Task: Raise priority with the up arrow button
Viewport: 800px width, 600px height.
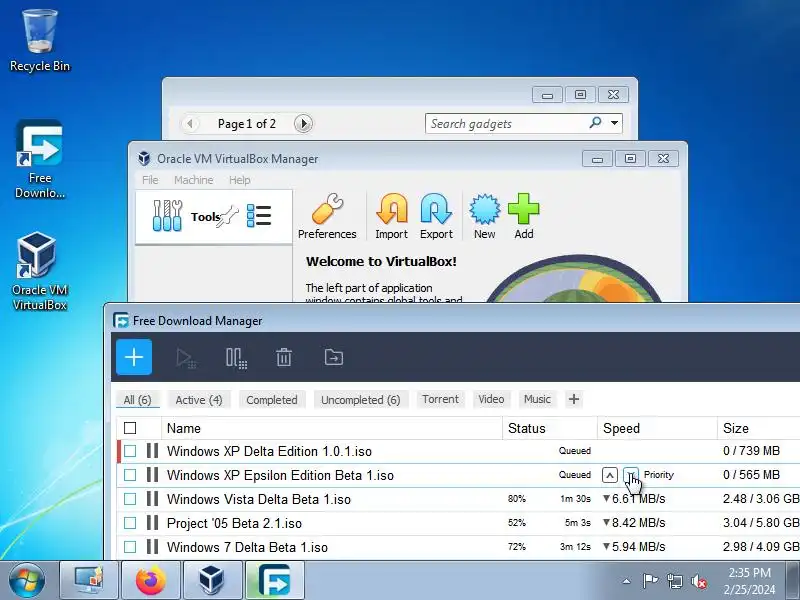Action: (x=609, y=475)
